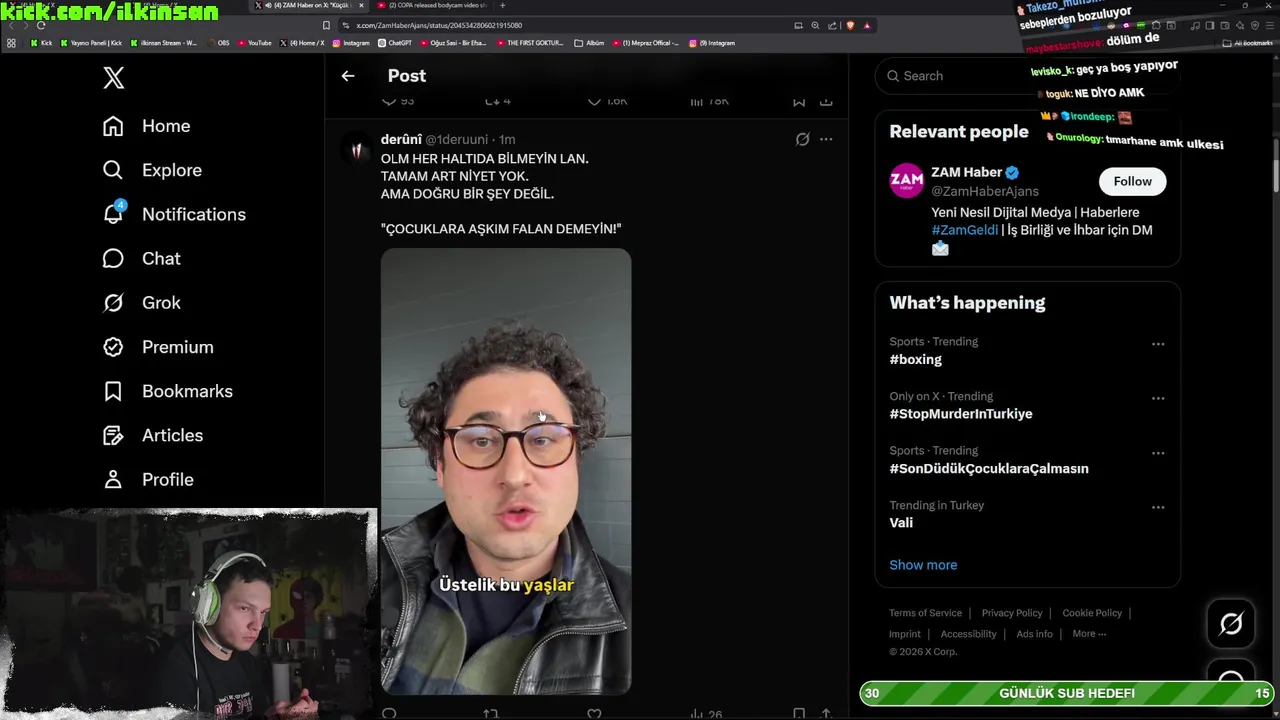Open the #SonDüdükÇocuklaraÇalmasın trend
This screenshot has width=1280, height=720.
[x=989, y=468]
